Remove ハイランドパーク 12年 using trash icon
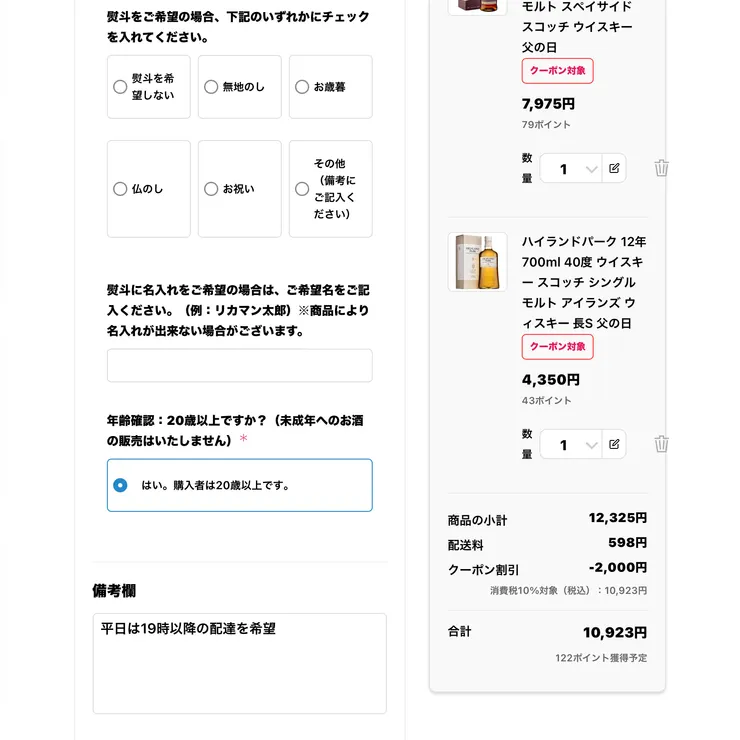 (661, 444)
